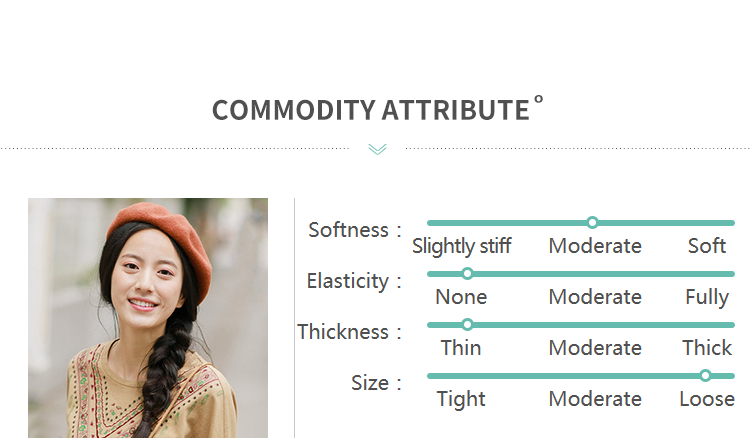Click the Size slider handle
The height and width of the screenshot is (438, 750).
tap(705, 375)
